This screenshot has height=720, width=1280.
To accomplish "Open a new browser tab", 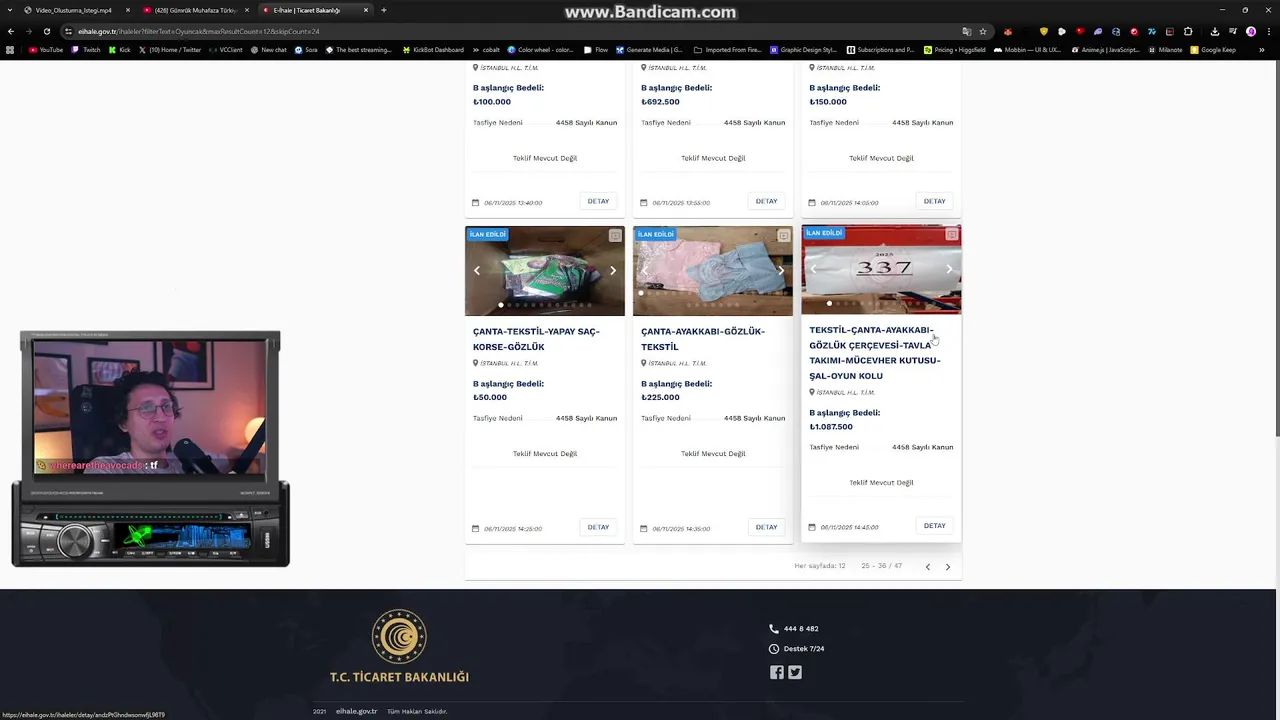I will (384, 10).
